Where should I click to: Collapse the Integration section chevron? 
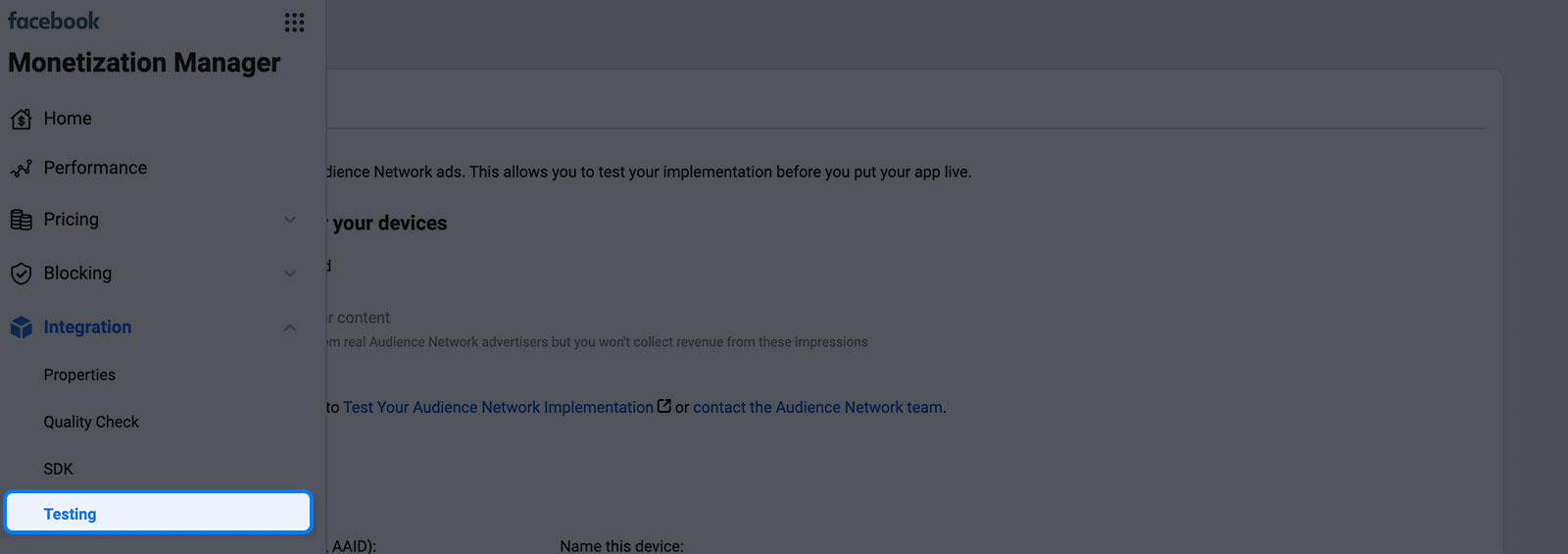point(290,327)
